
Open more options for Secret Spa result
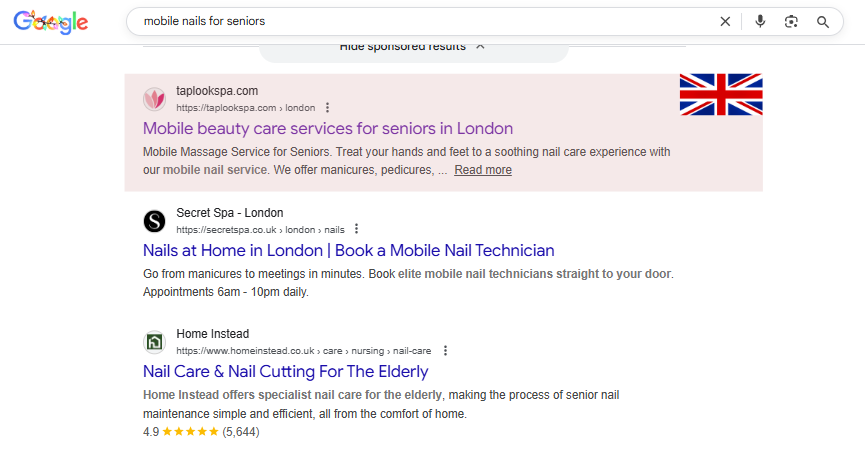(x=356, y=229)
